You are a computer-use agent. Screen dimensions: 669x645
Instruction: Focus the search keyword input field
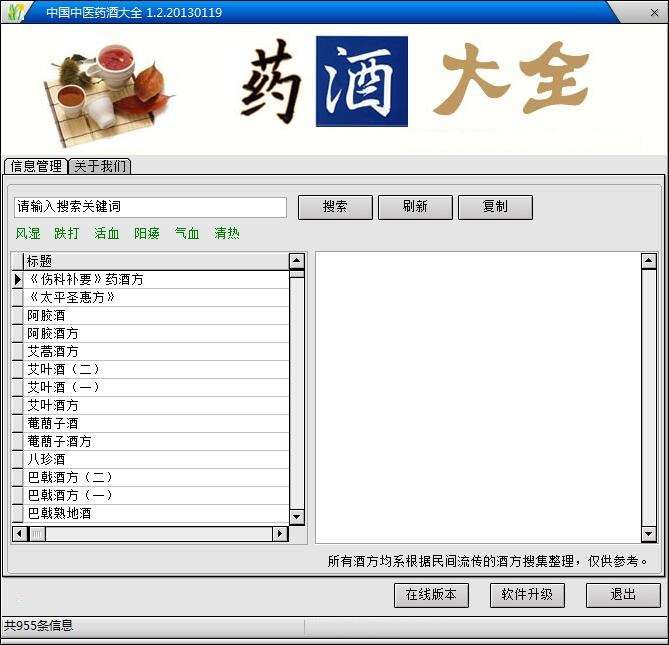coord(150,207)
